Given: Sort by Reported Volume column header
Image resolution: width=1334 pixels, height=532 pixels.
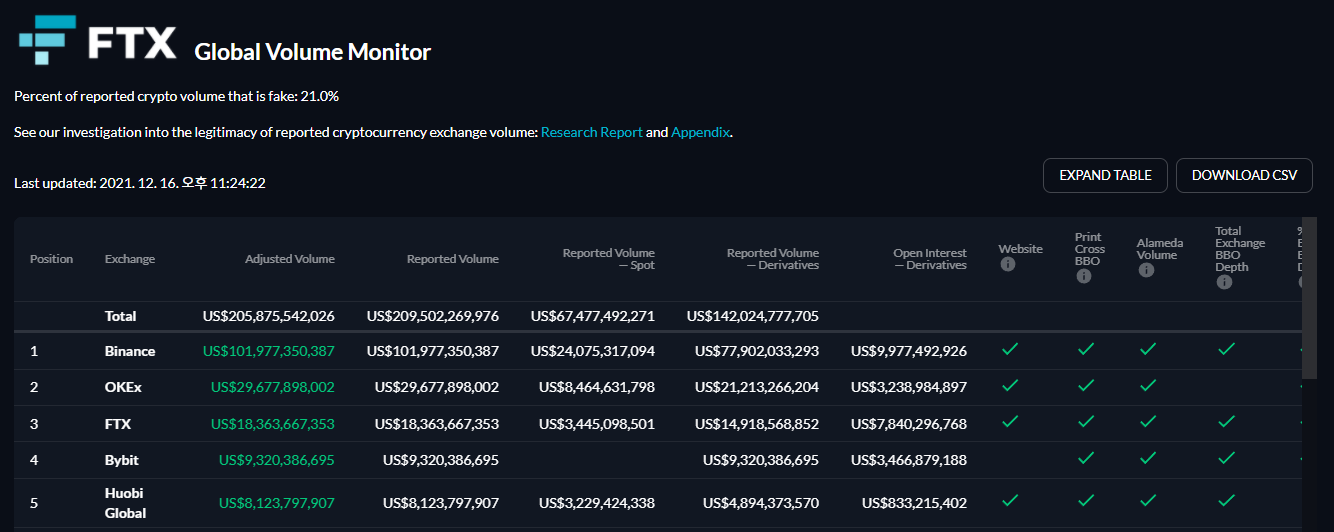Looking at the screenshot, I should [453, 259].
